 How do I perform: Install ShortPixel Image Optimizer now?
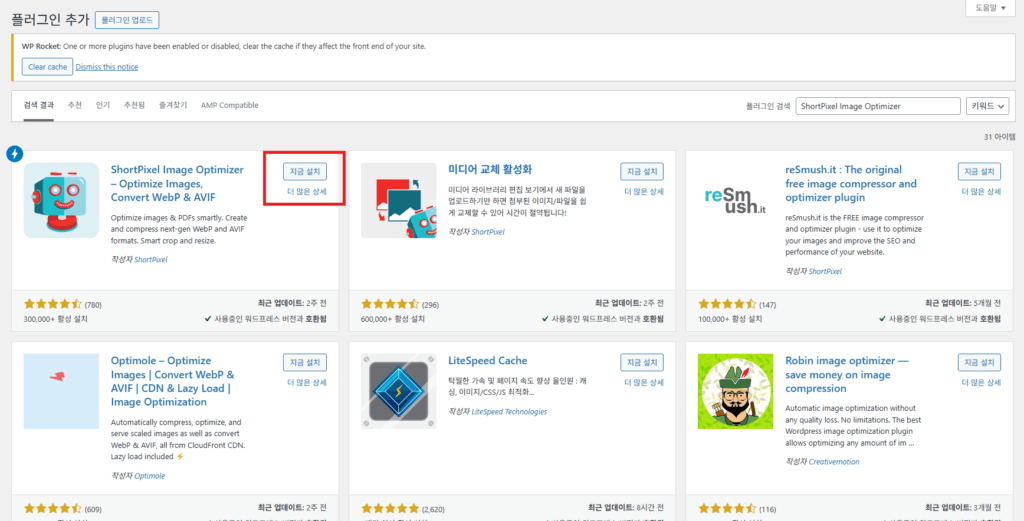pos(305,172)
